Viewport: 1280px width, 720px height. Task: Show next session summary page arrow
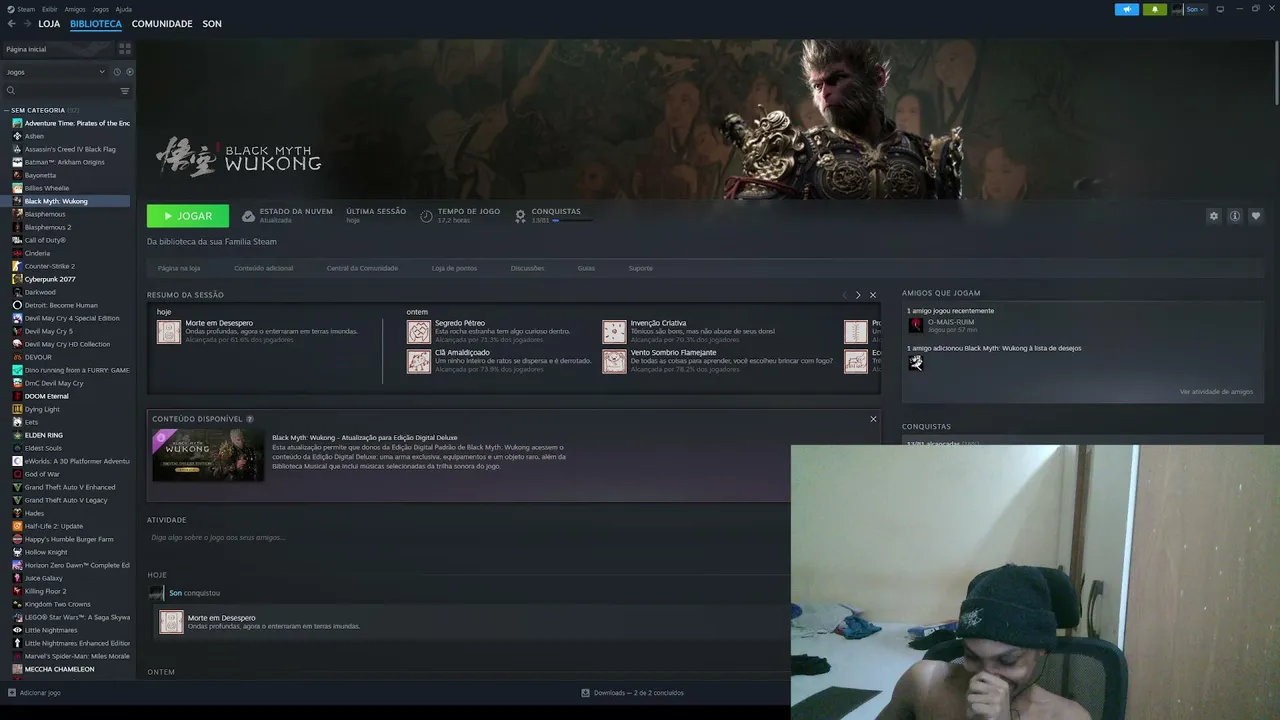[x=858, y=295]
